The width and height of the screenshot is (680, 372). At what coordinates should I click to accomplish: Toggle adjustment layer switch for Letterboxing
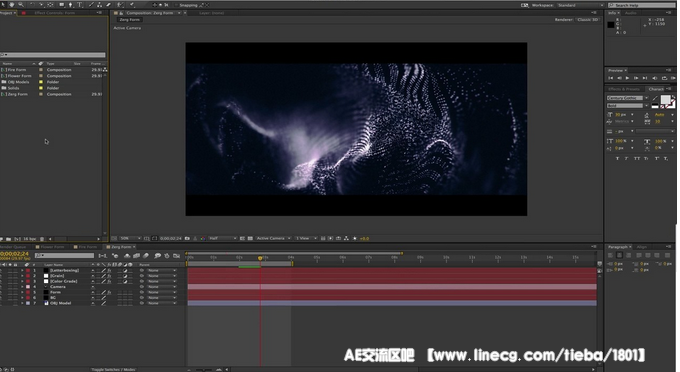point(125,271)
